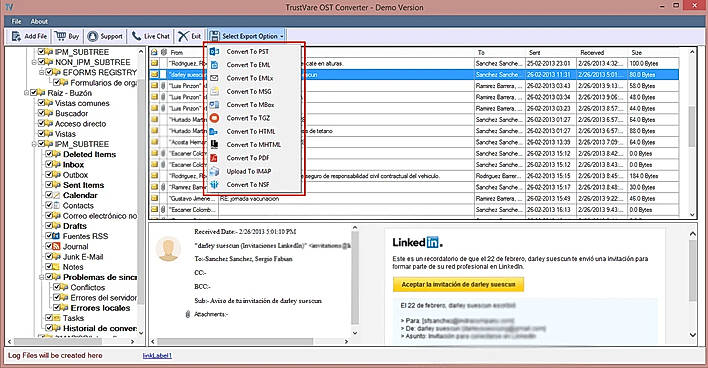Click the Convert To NSF icon
This screenshot has width=708, height=368.
click(x=214, y=185)
